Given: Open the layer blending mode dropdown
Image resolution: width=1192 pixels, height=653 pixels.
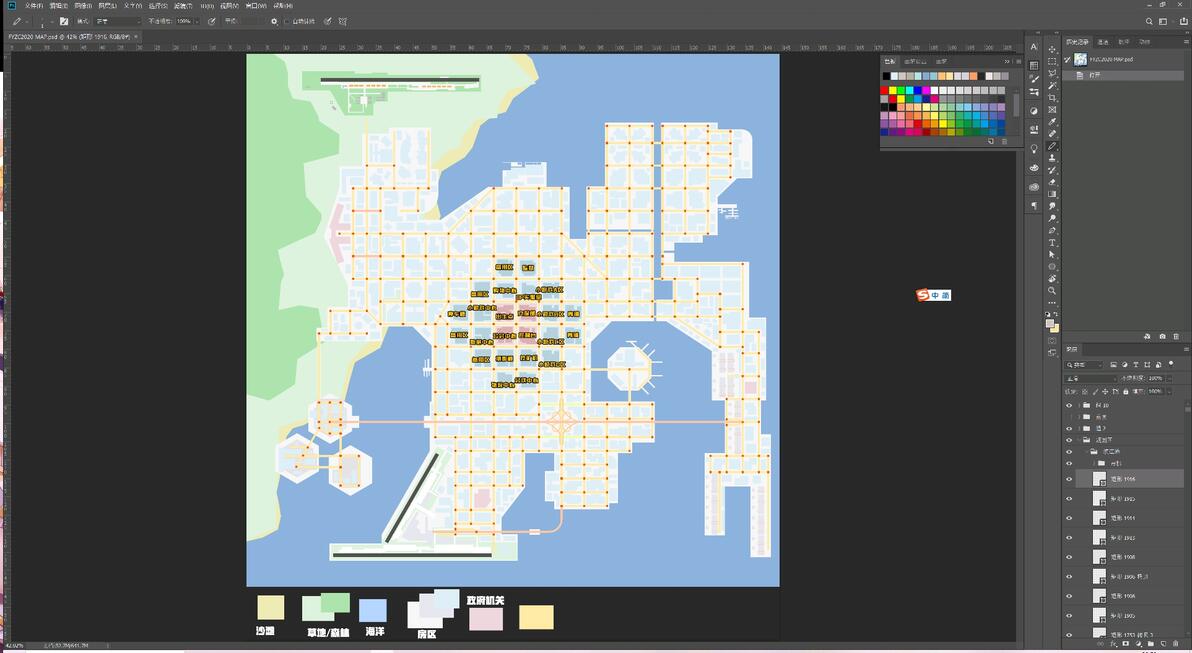Looking at the screenshot, I should point(1090,378).
